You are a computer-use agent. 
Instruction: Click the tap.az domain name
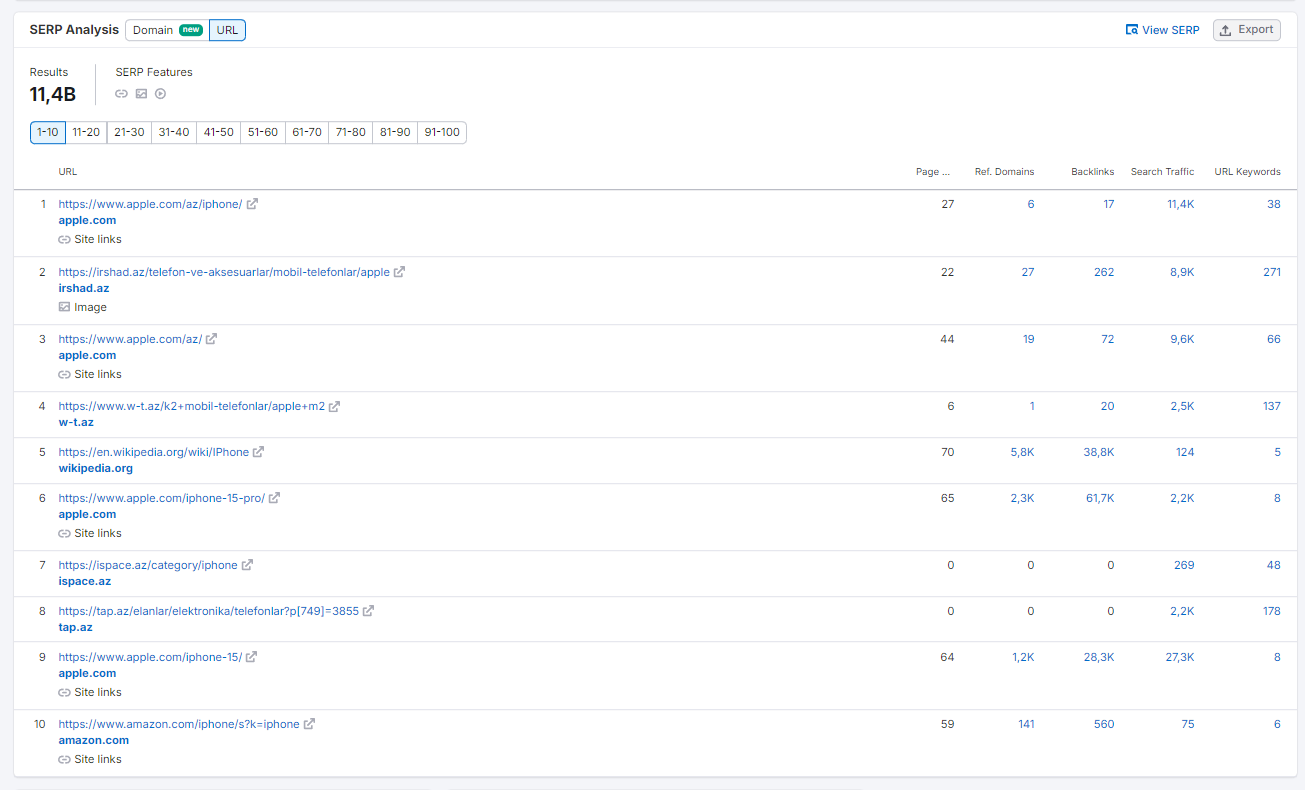(x=75, y=627)
